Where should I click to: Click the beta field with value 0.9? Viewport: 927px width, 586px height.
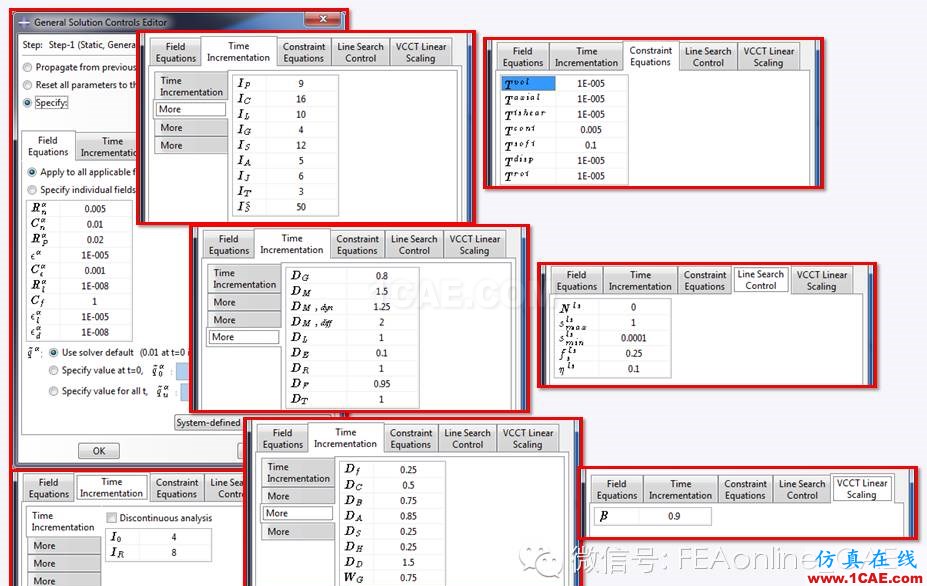pyautogui.click(x=674, y=516)
